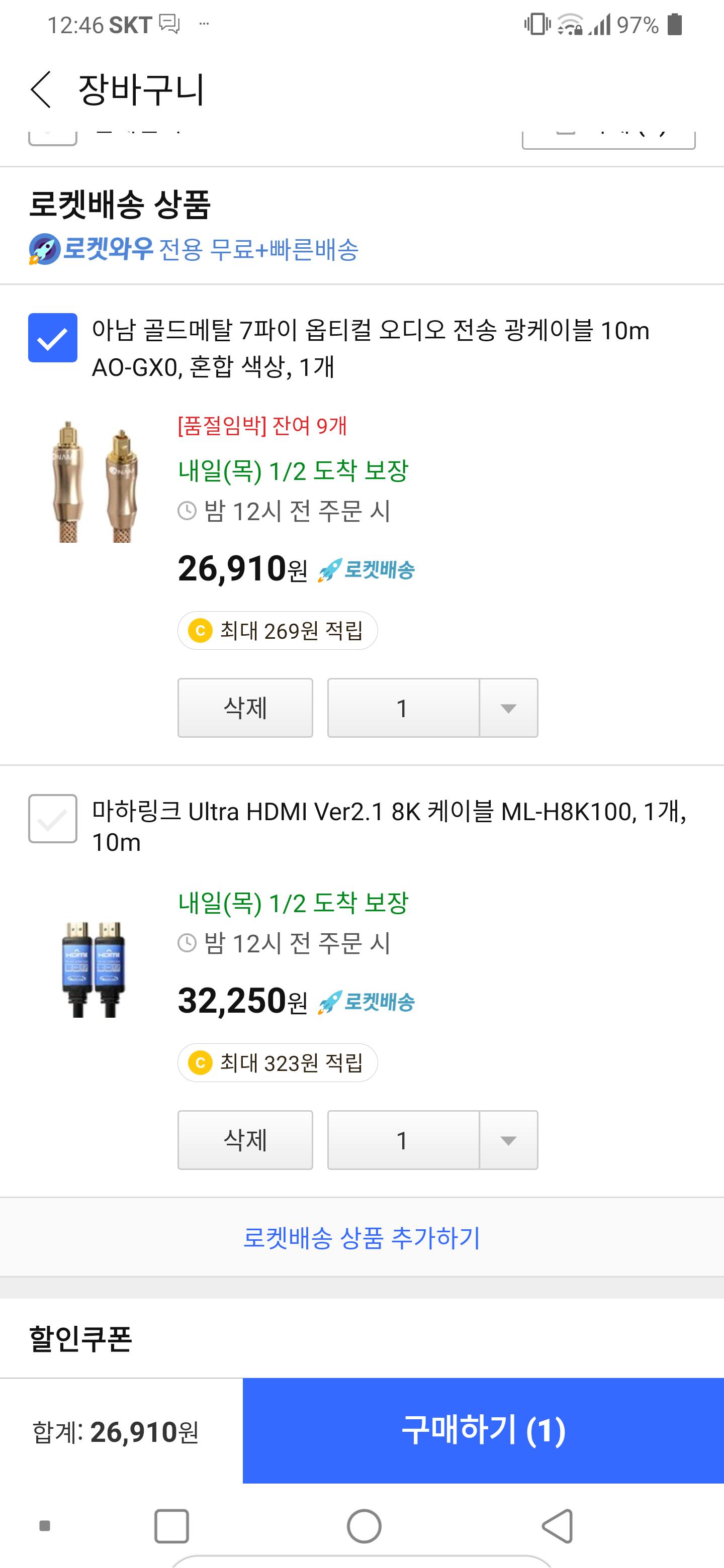The width and height of the screenshot is (724, 1568).
Task: Tap the coin icon for 최대 269원 적립
Action: [200, 631]
